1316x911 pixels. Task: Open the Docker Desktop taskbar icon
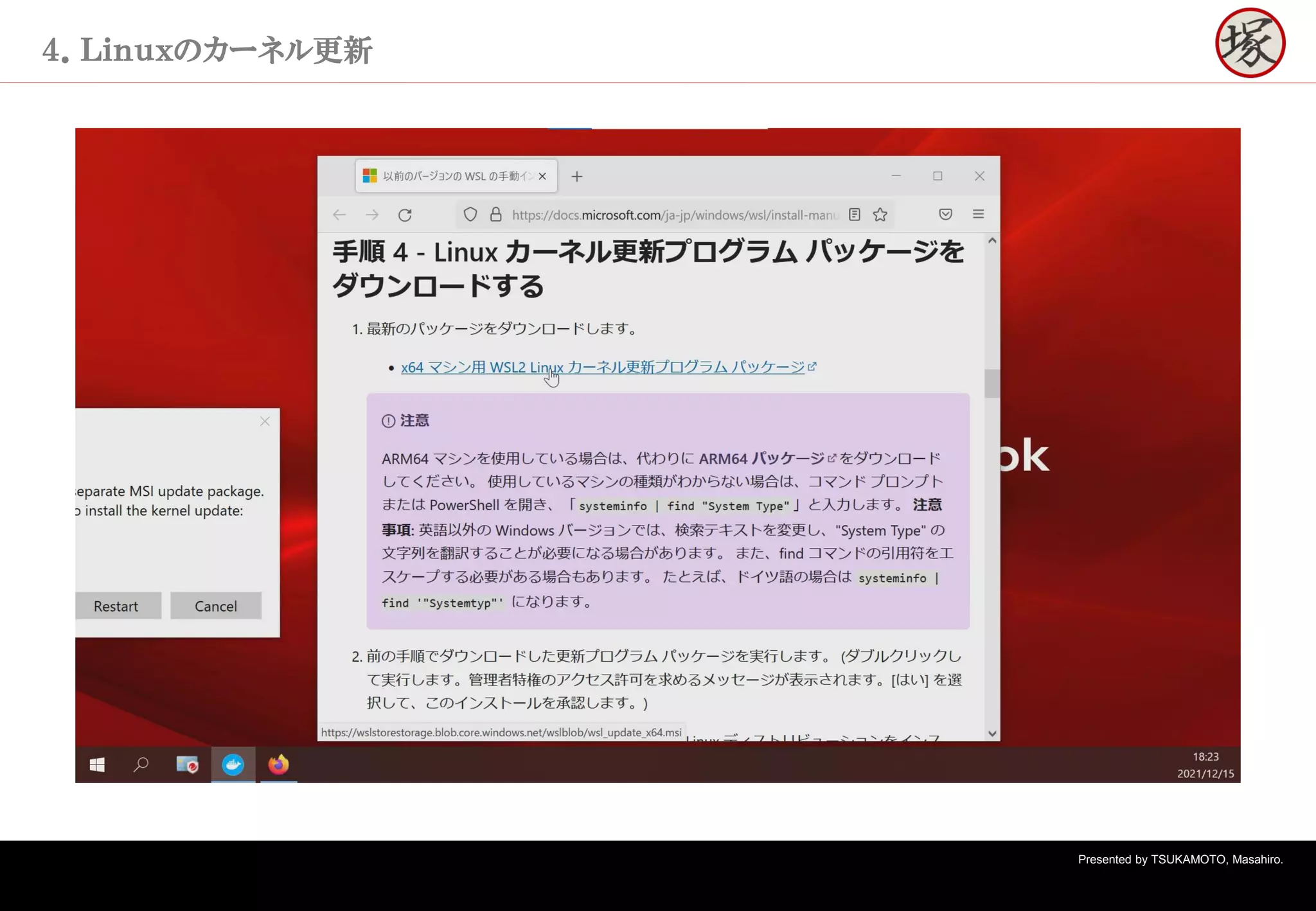(x=233, y=765)
